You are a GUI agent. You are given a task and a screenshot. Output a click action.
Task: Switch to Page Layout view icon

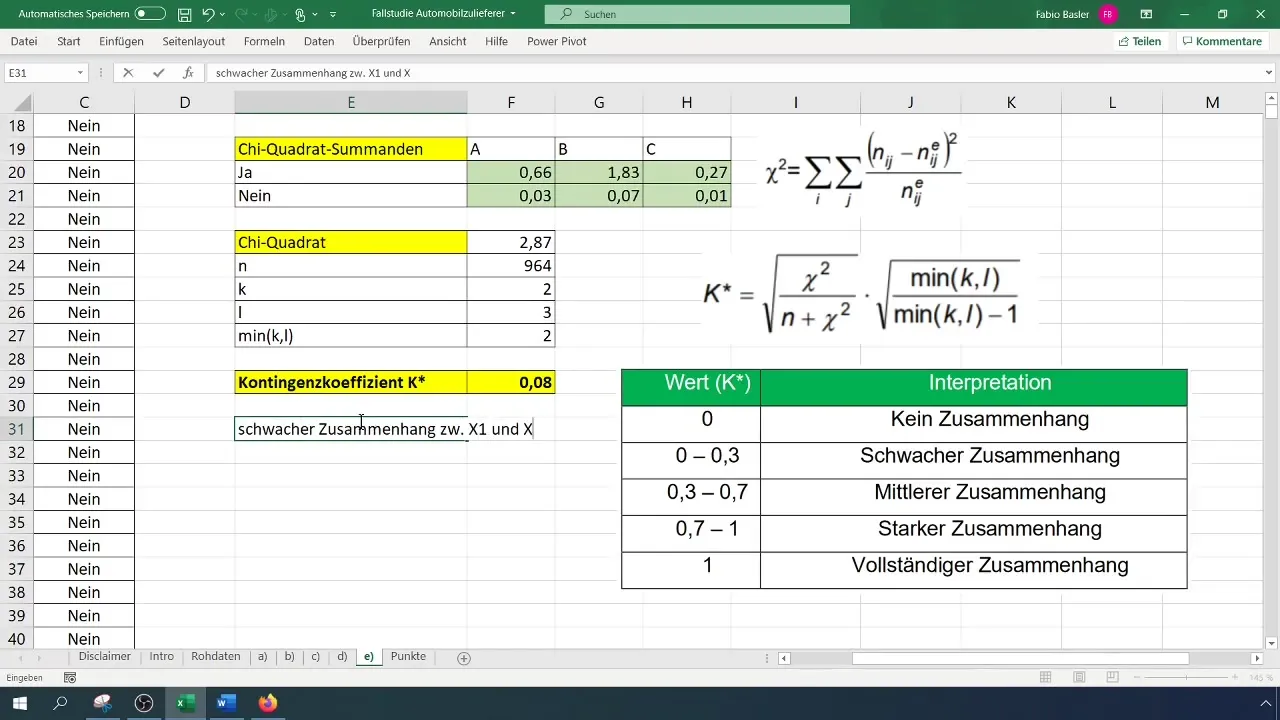pyautogui.click(x=1078, y=677)
